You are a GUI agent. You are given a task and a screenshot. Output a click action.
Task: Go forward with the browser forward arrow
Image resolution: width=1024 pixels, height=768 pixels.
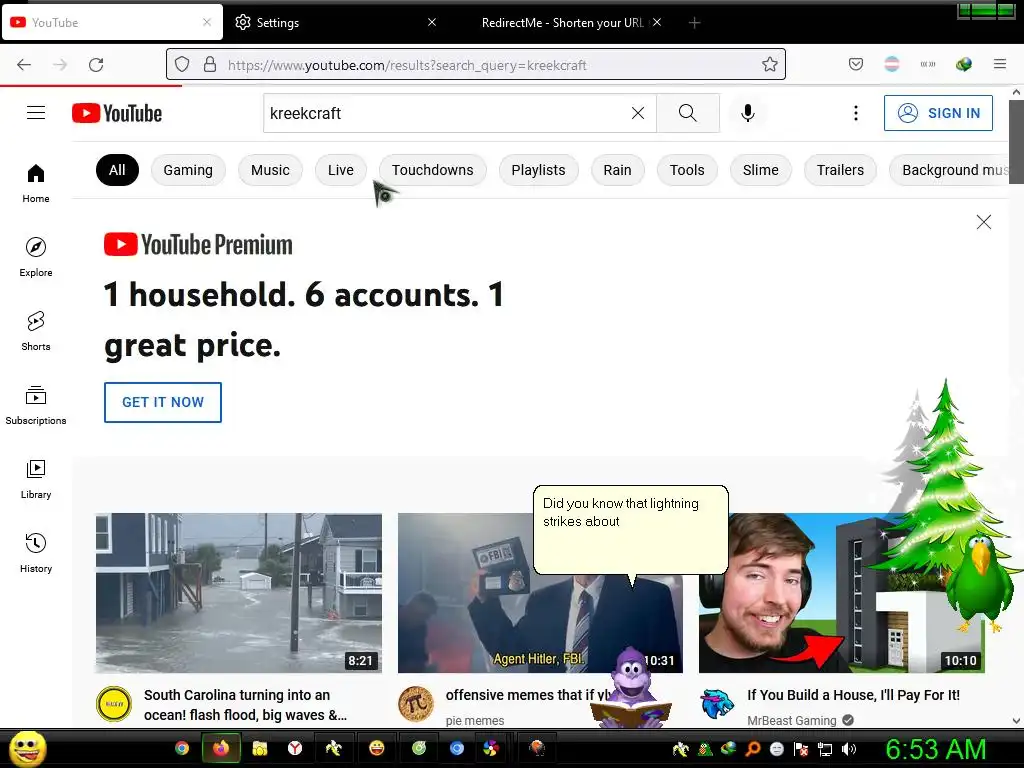pyautogui.click(x=60, y=65)
